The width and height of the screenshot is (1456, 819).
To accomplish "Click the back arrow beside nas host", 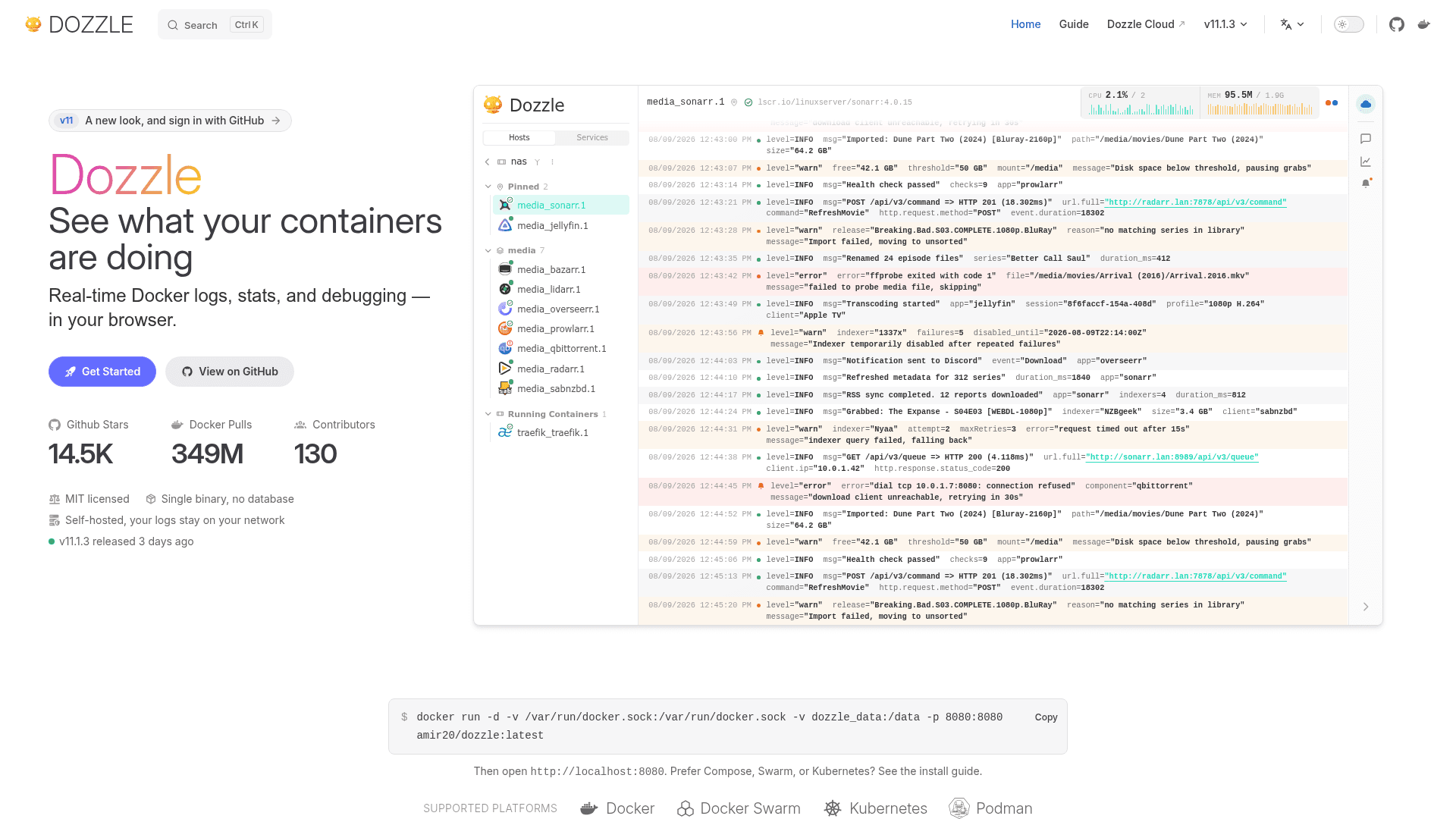I will (488, 162).
